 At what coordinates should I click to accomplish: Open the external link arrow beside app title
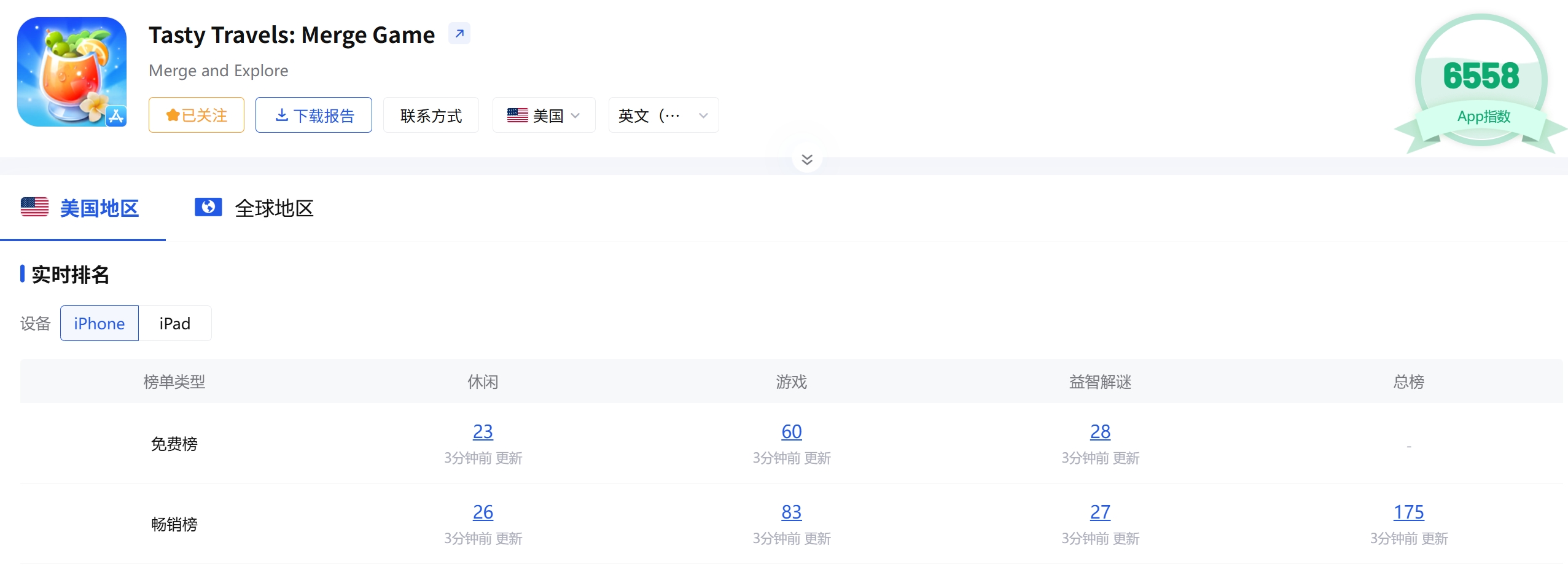[x=459, y=34]
